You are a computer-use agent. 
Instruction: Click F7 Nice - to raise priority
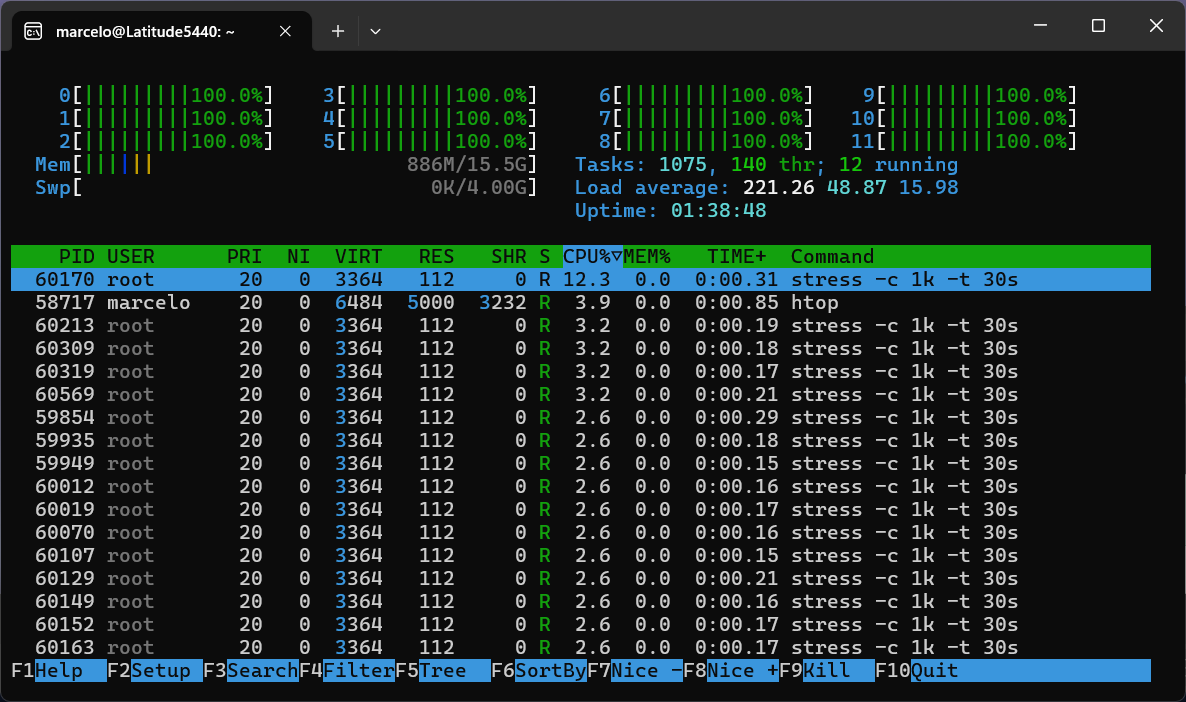coord(646,670)
